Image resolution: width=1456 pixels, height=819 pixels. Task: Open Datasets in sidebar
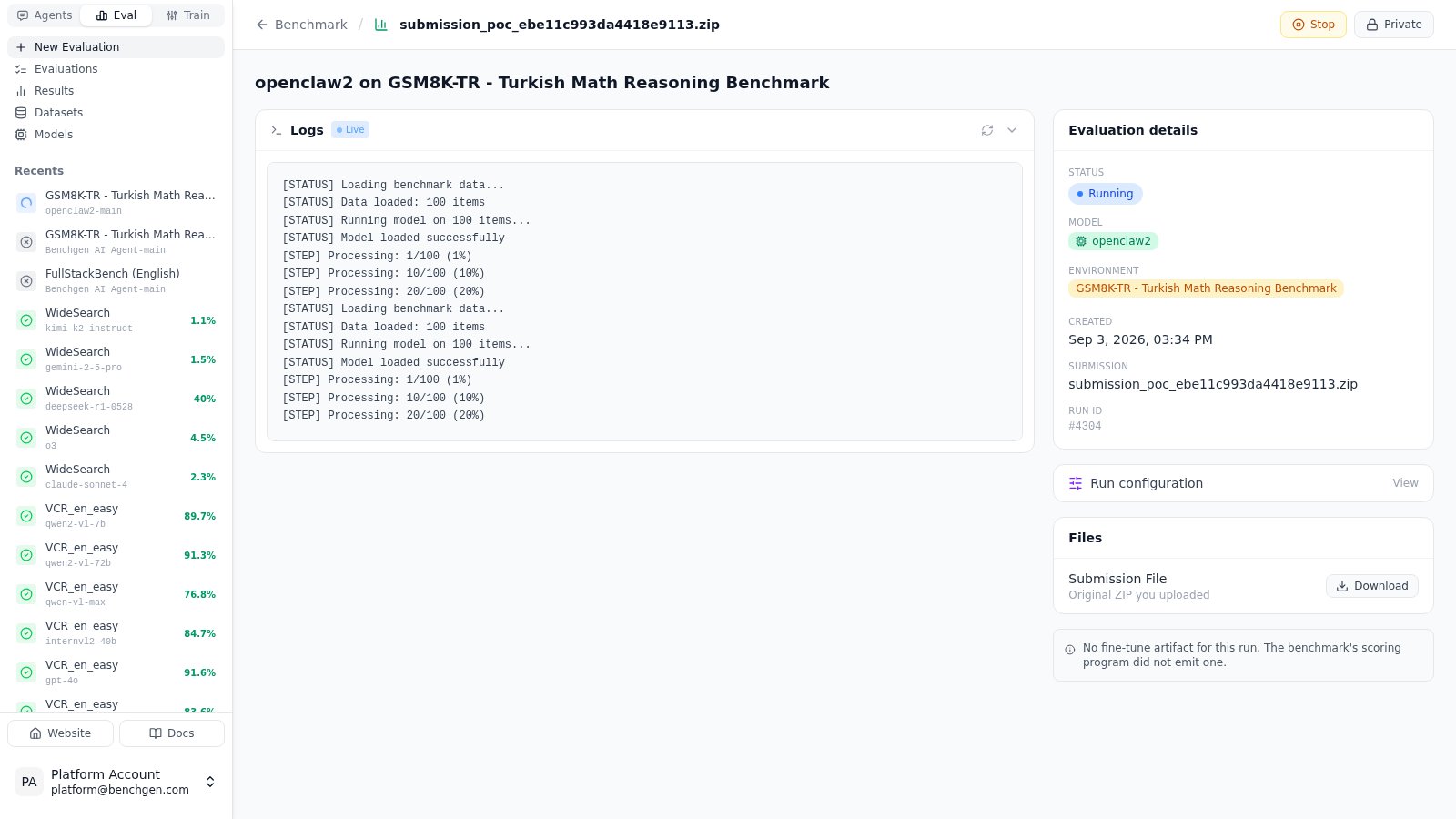coord(116,113)
